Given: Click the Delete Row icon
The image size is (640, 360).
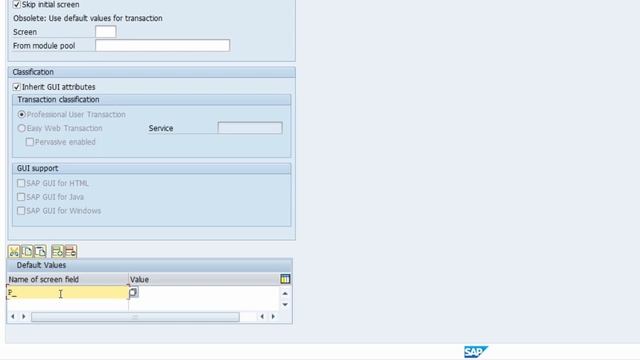Looking at the screenshot, I should (71, 251).
